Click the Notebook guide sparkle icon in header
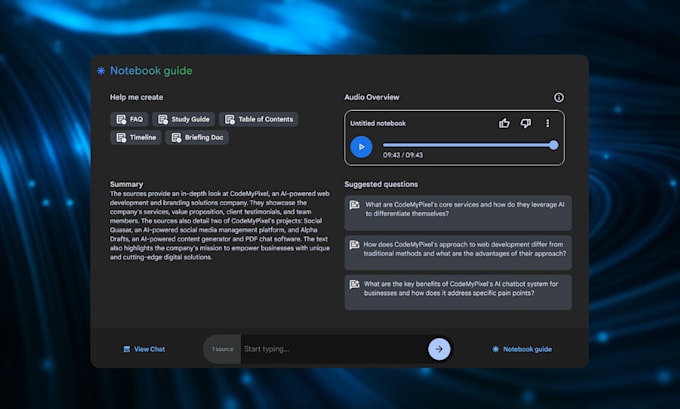Viewport: 680px width, 409px height. click(x=101, y=71)
